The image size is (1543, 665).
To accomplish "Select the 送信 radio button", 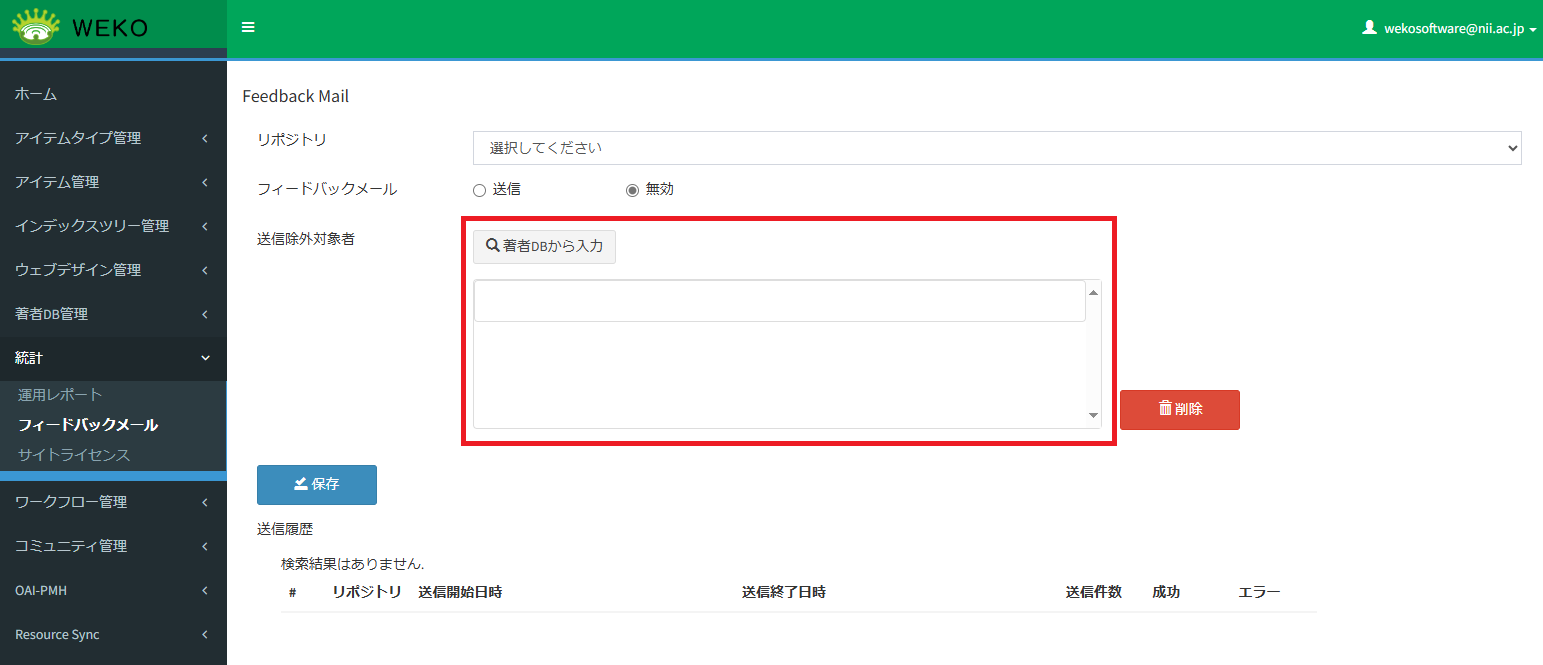I will coord(479,190).
